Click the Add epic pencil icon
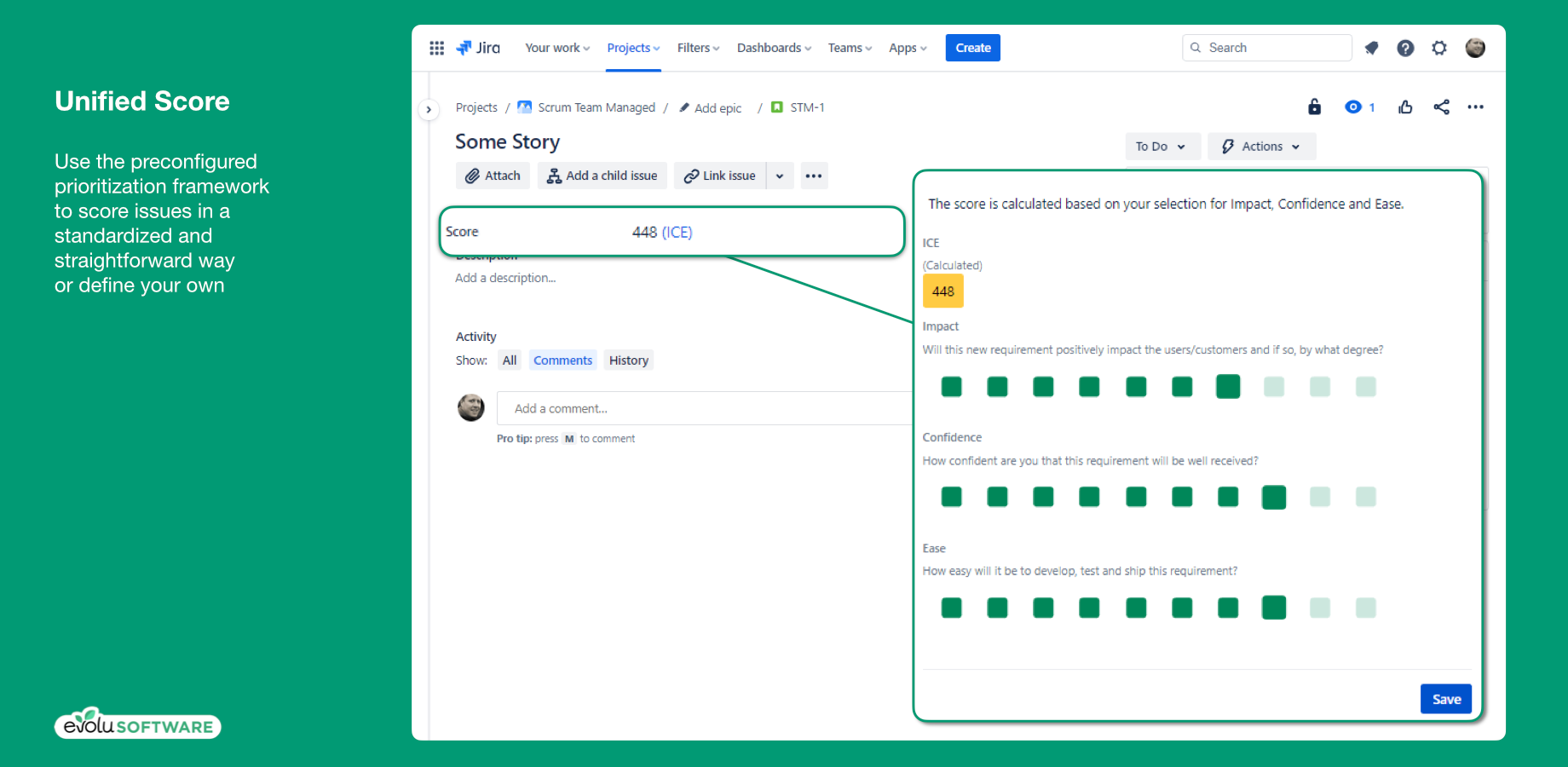Screen dimensions: 1568x767 click(683, 107)
